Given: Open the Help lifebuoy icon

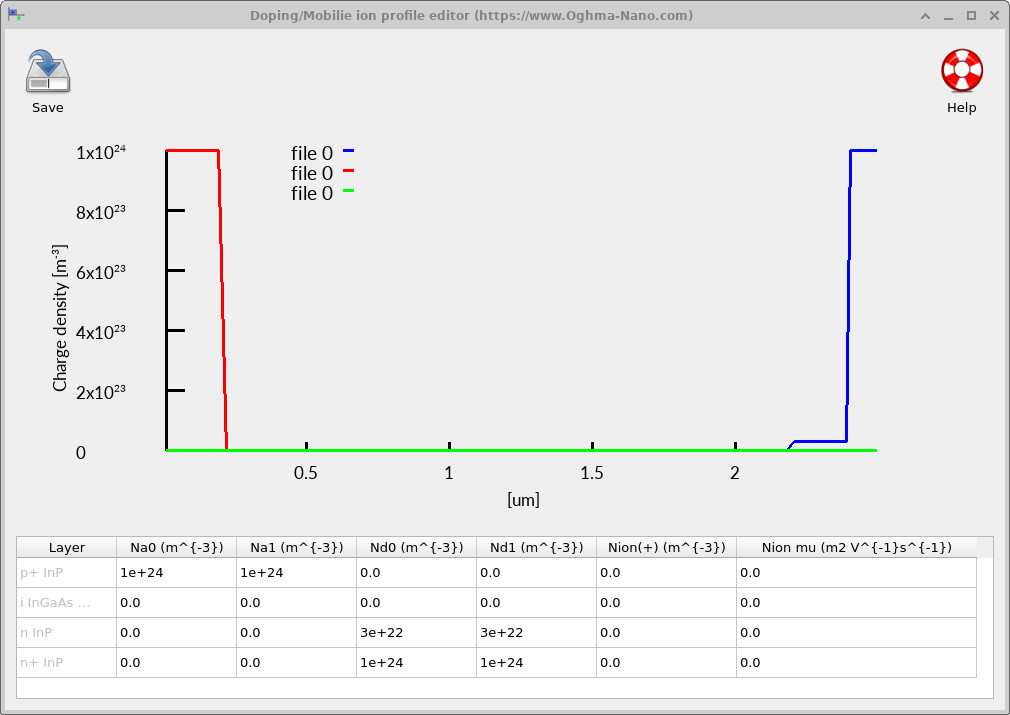Looking at the screenshot, I should click(x=962, y=70).
